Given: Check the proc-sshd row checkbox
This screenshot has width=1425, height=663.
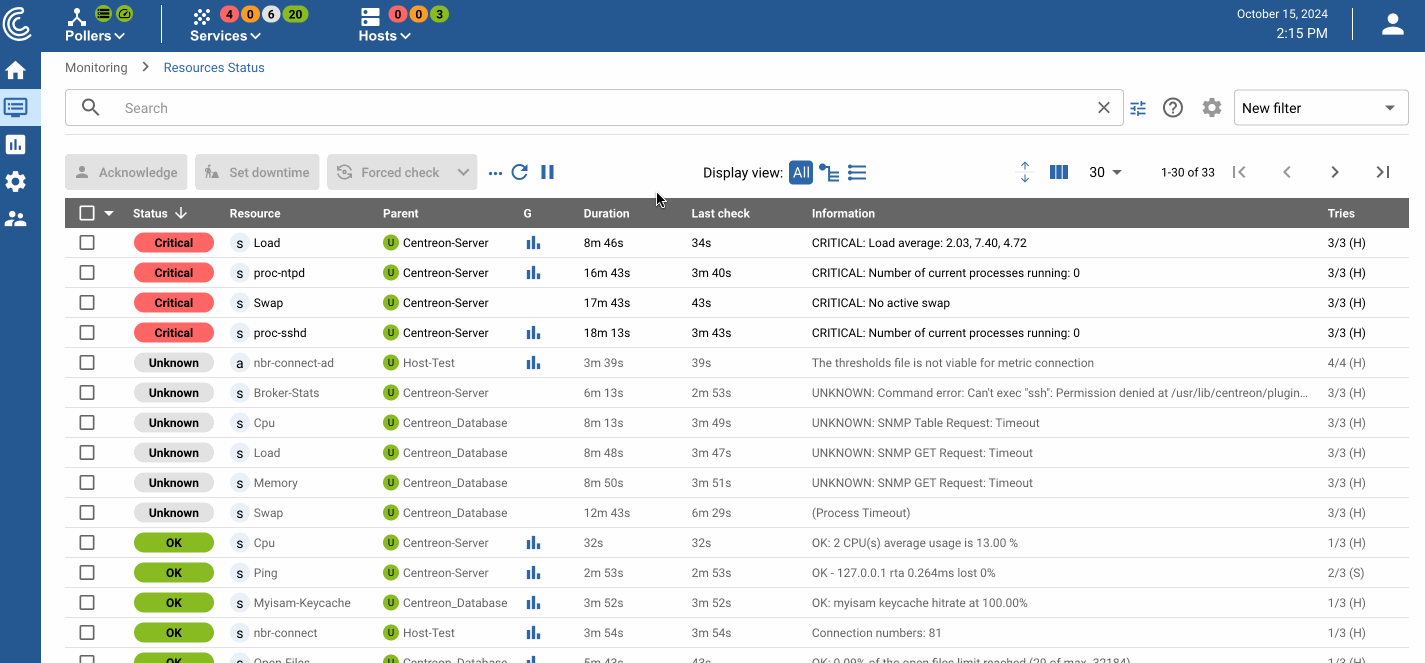Looking at the screenshot, I should tap(87, 333).
